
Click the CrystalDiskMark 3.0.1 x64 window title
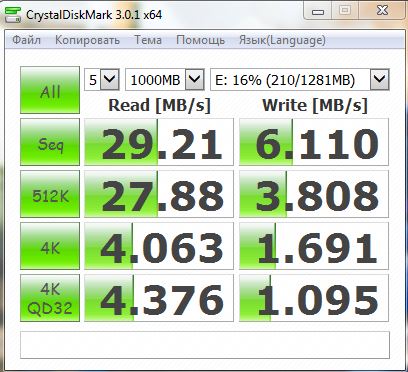[94, 15]
